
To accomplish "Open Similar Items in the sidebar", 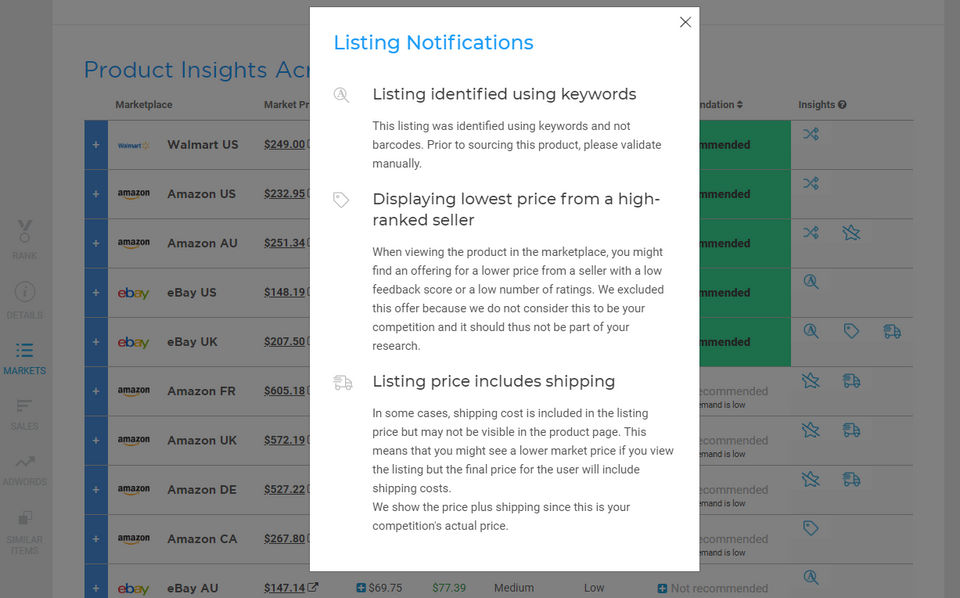I will [25, 533].
